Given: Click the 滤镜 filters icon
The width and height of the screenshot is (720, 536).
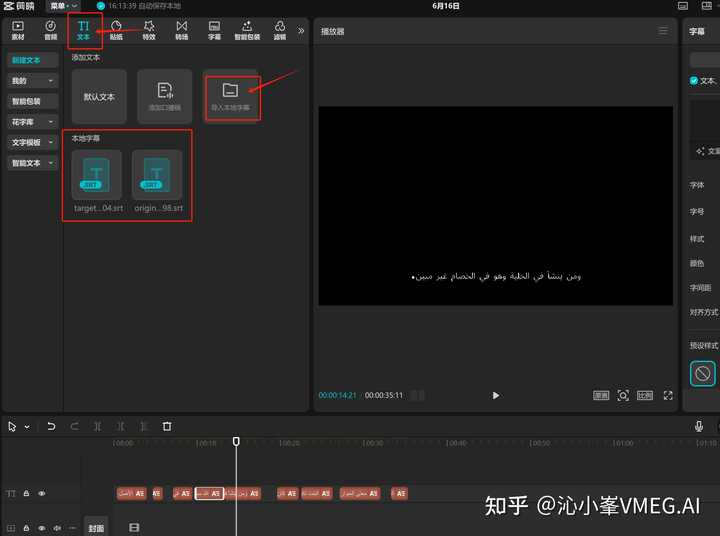Looking at the screenshot, I should [279, 29].
